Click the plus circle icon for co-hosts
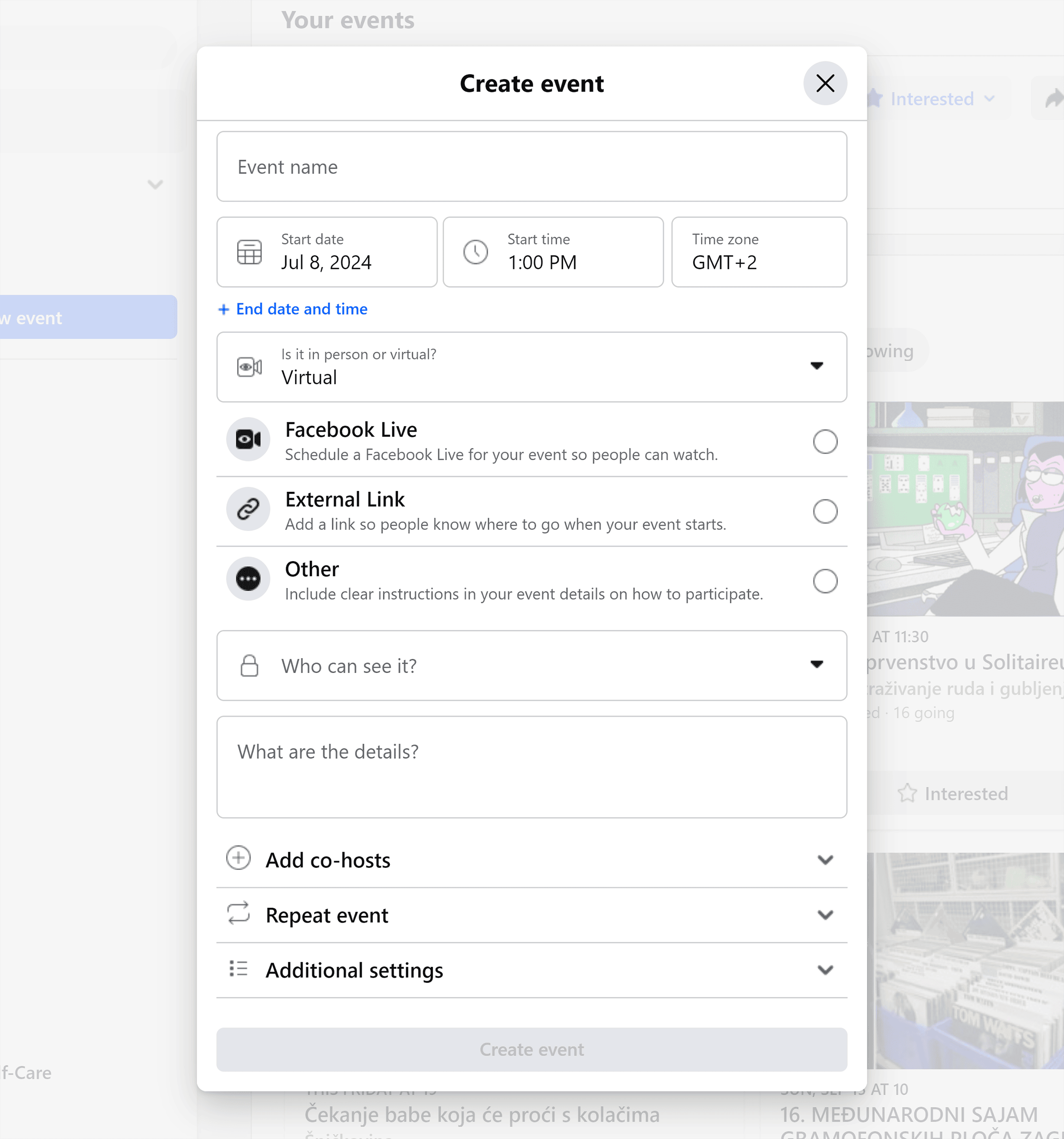This screenshot has height=1139, width=1064. (238, 858)
